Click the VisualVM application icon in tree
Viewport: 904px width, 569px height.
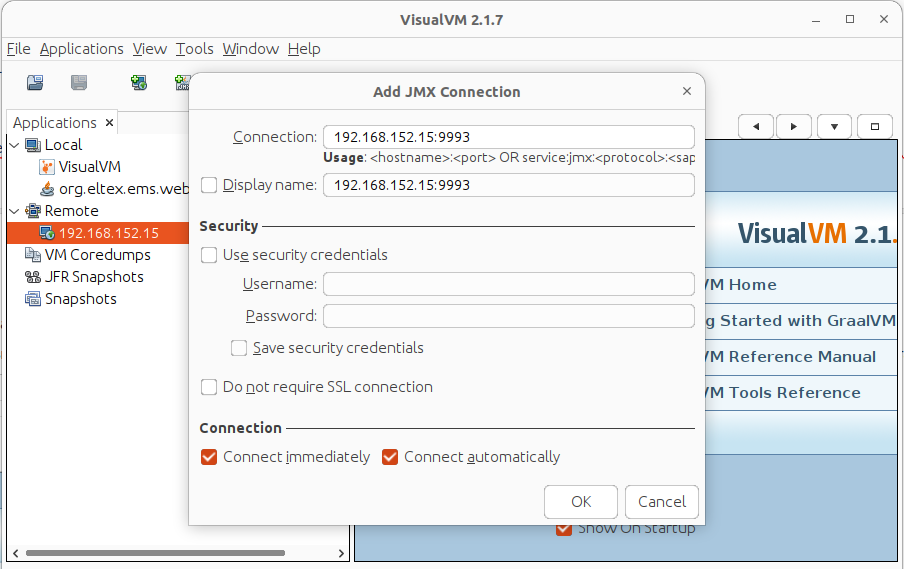pyautogui.click(x=47, y=167)
